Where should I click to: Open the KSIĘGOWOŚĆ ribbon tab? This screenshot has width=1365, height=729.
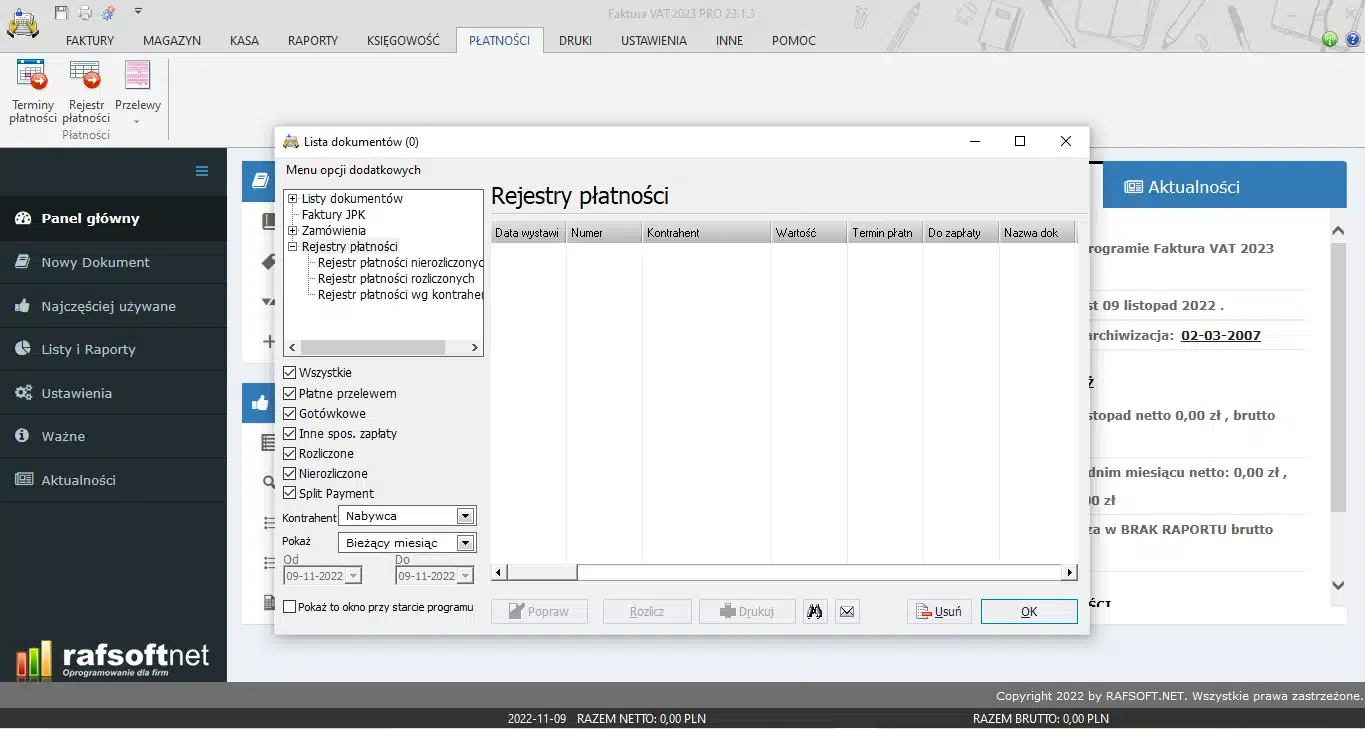404,40
